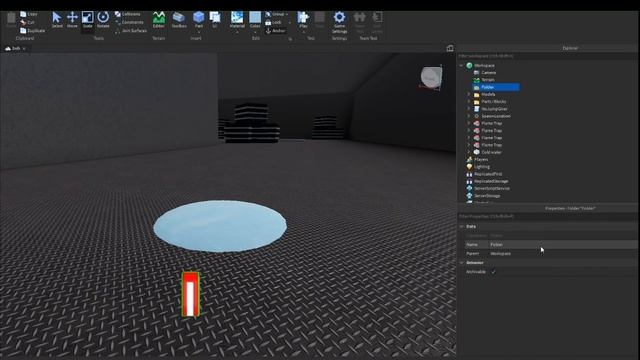Click the Duplicate icon

click(23, 31)
